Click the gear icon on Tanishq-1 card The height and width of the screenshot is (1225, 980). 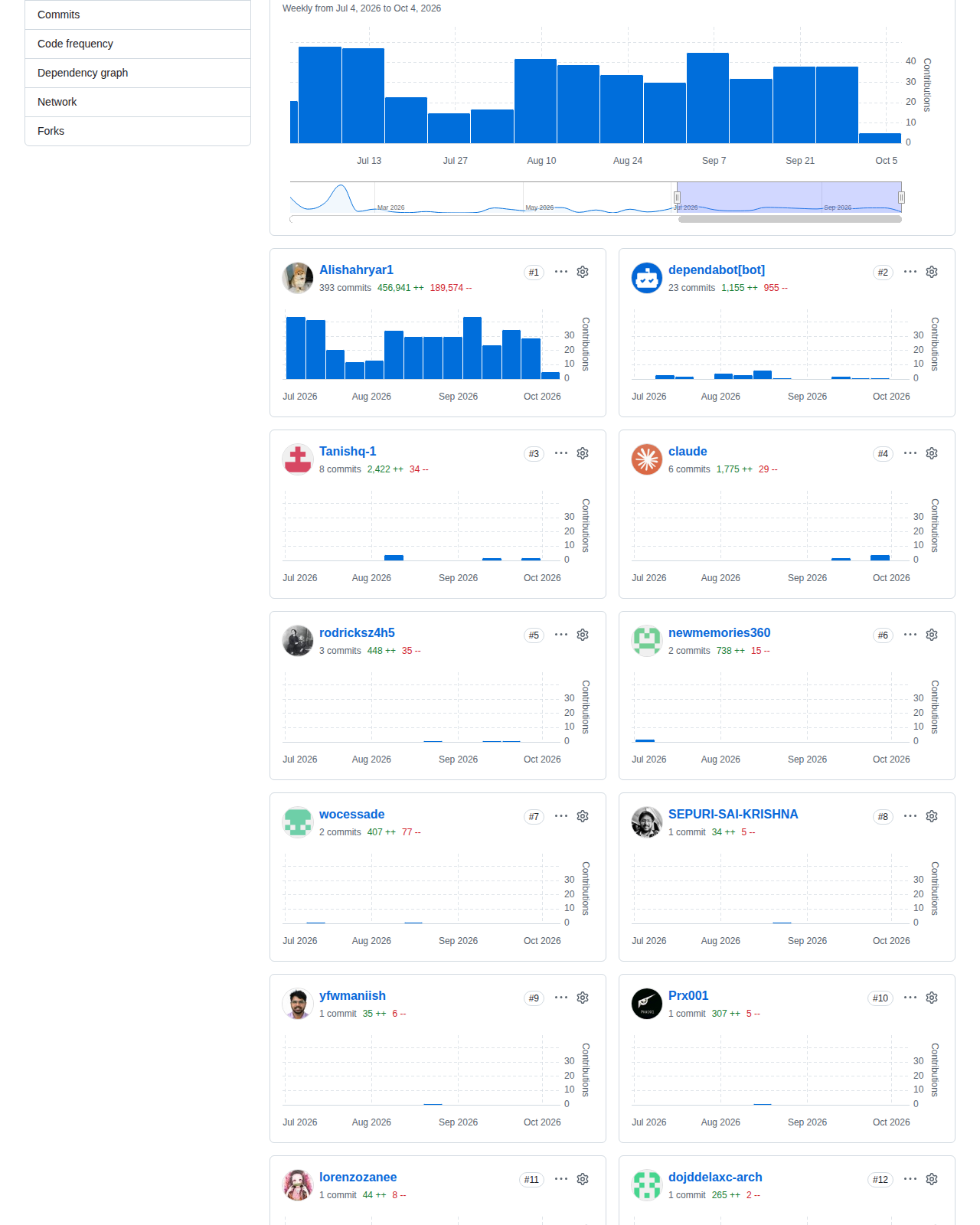[583, 453]
